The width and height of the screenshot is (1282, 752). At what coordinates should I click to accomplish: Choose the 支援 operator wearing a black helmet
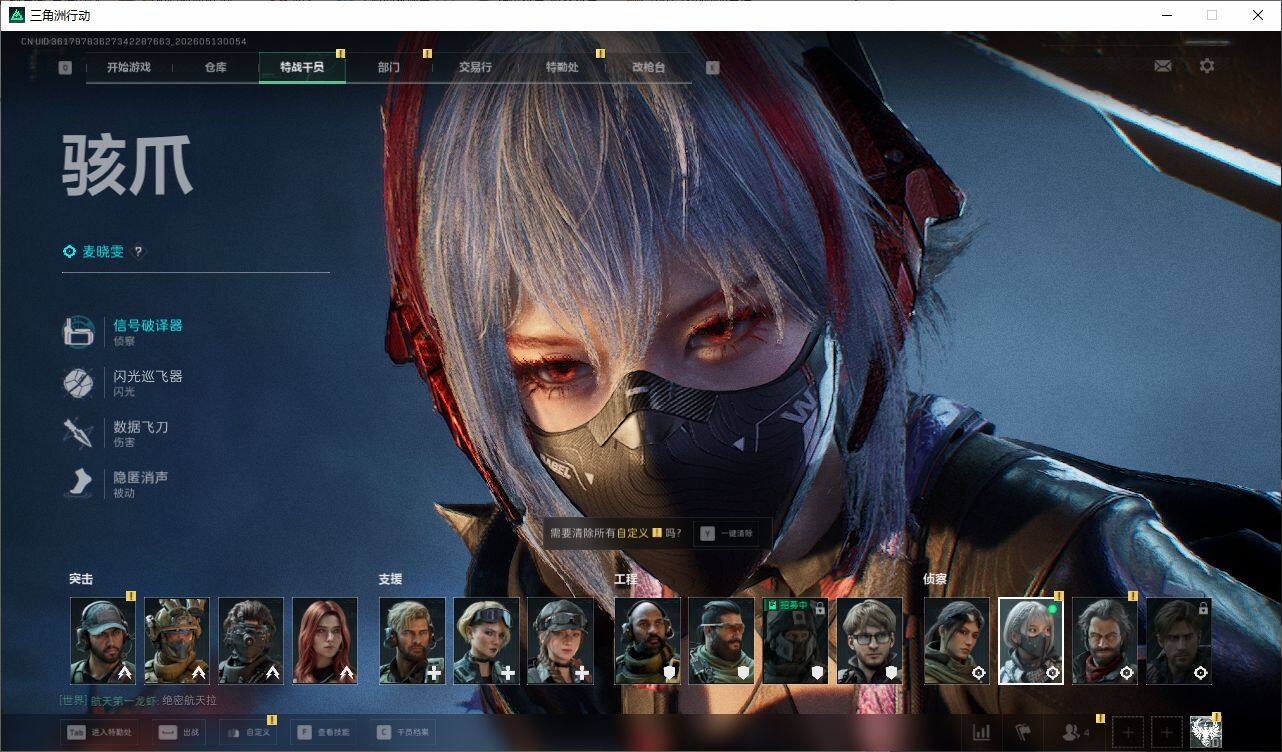[560, 641]
